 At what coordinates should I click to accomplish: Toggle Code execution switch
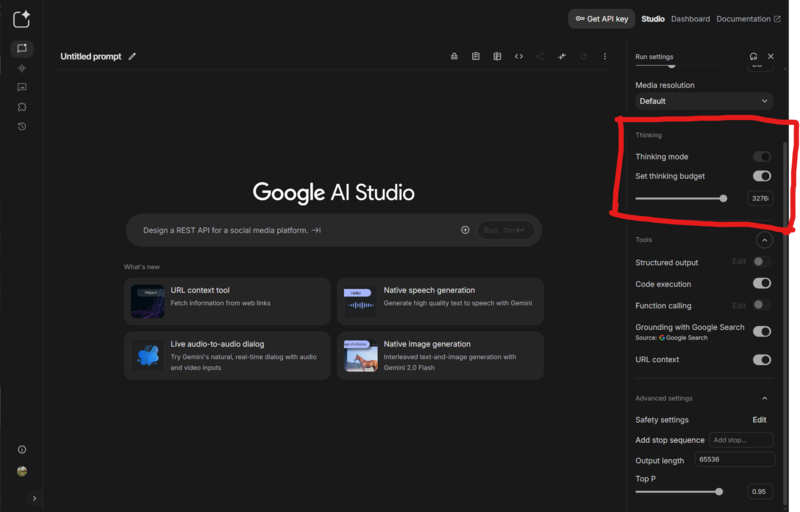(762, 283)
